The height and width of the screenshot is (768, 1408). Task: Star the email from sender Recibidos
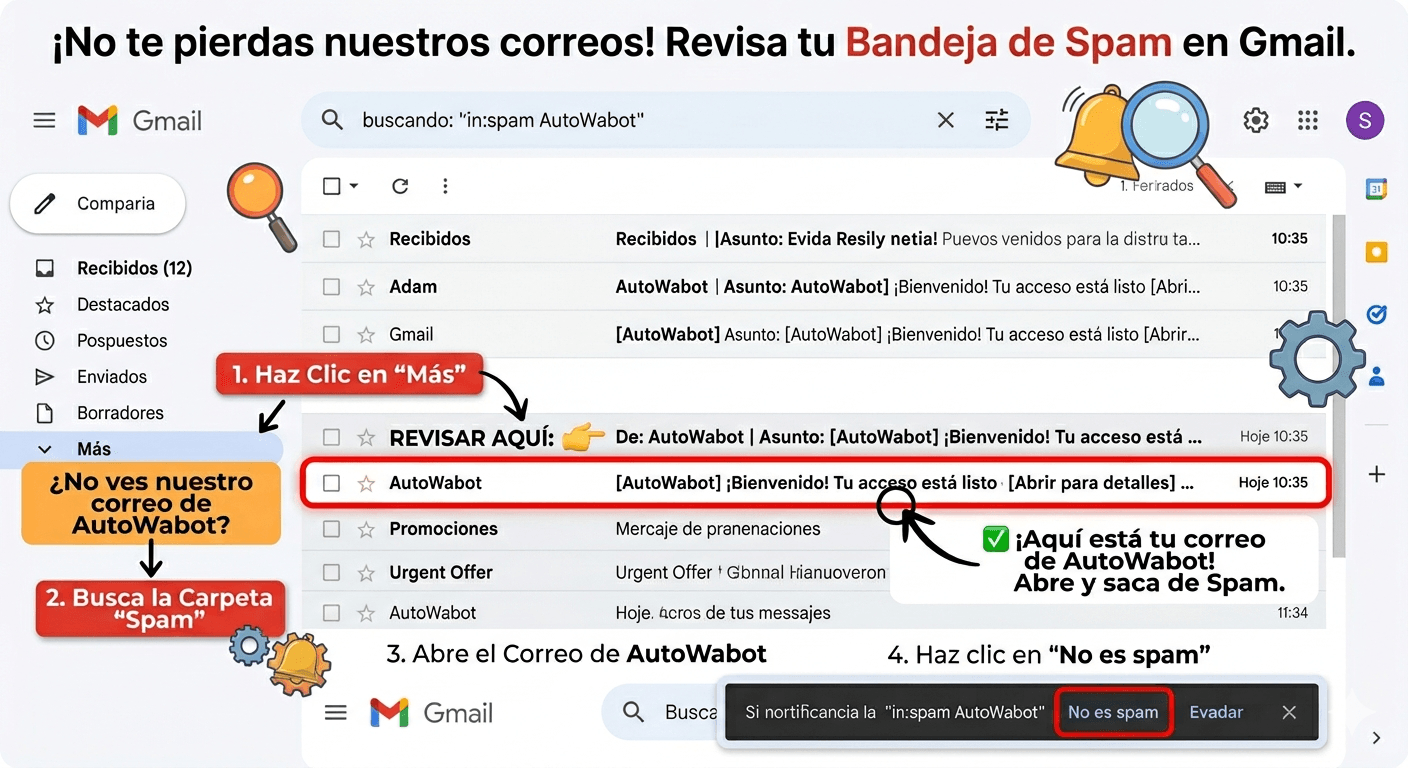[366, 239]
